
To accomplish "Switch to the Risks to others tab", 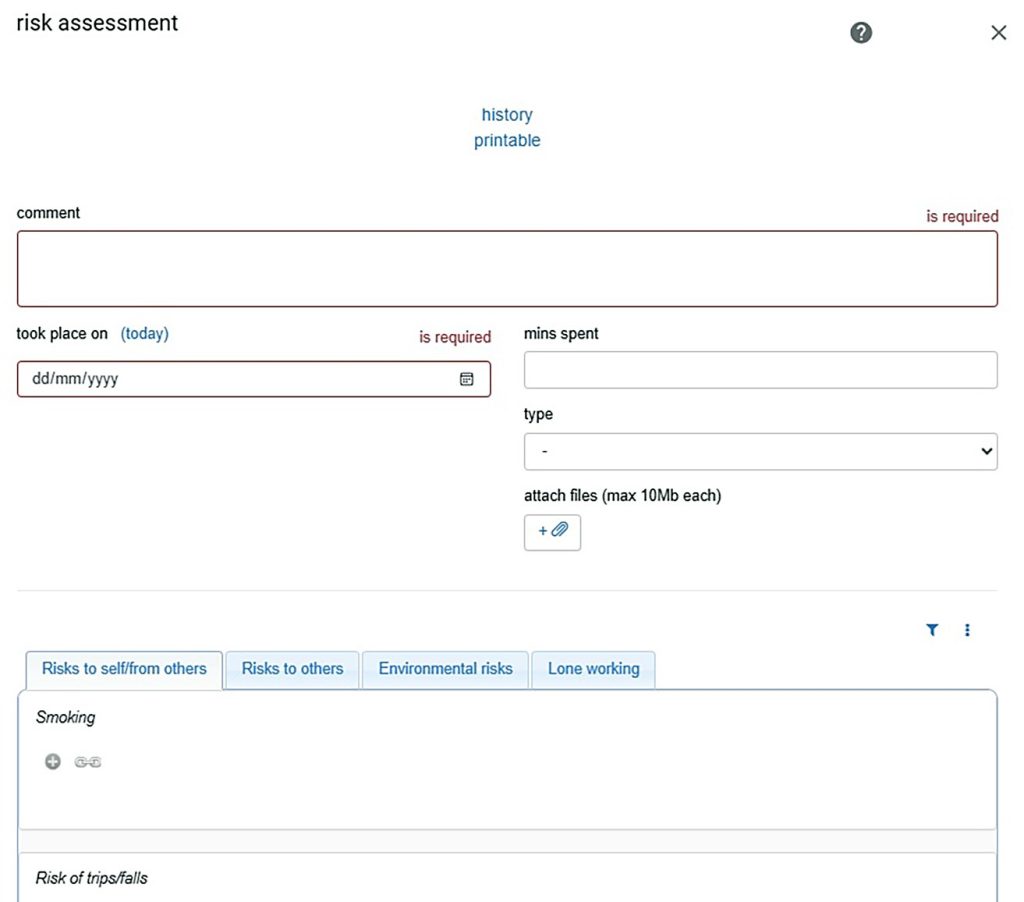I will (292, 669).
